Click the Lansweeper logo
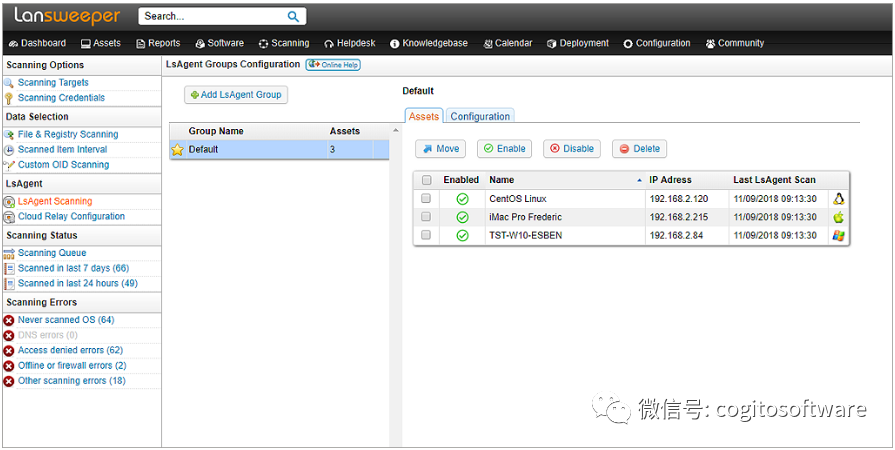The height and width of the screenshot is (450, 895). click(67, 17)
